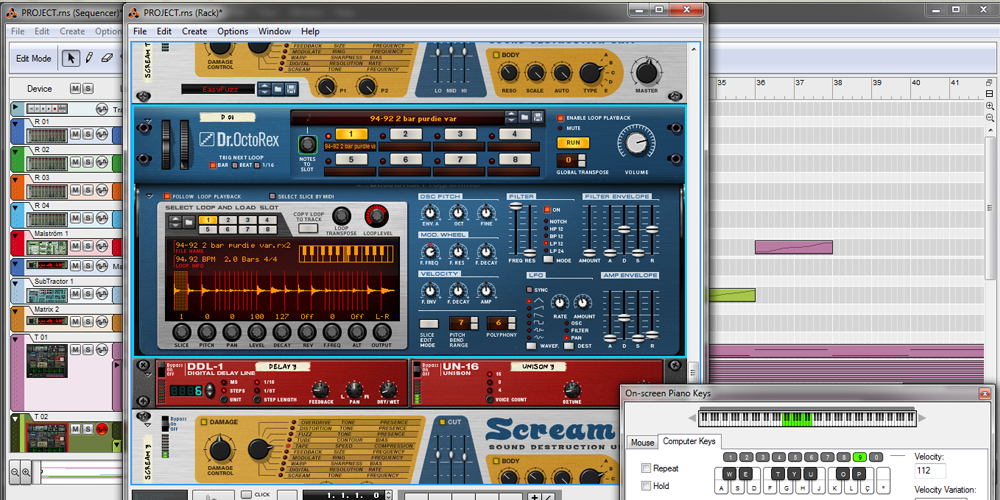Switch to Mouse tab in Piano Keys
1000x500 pixels.
(x=642, y=442)
